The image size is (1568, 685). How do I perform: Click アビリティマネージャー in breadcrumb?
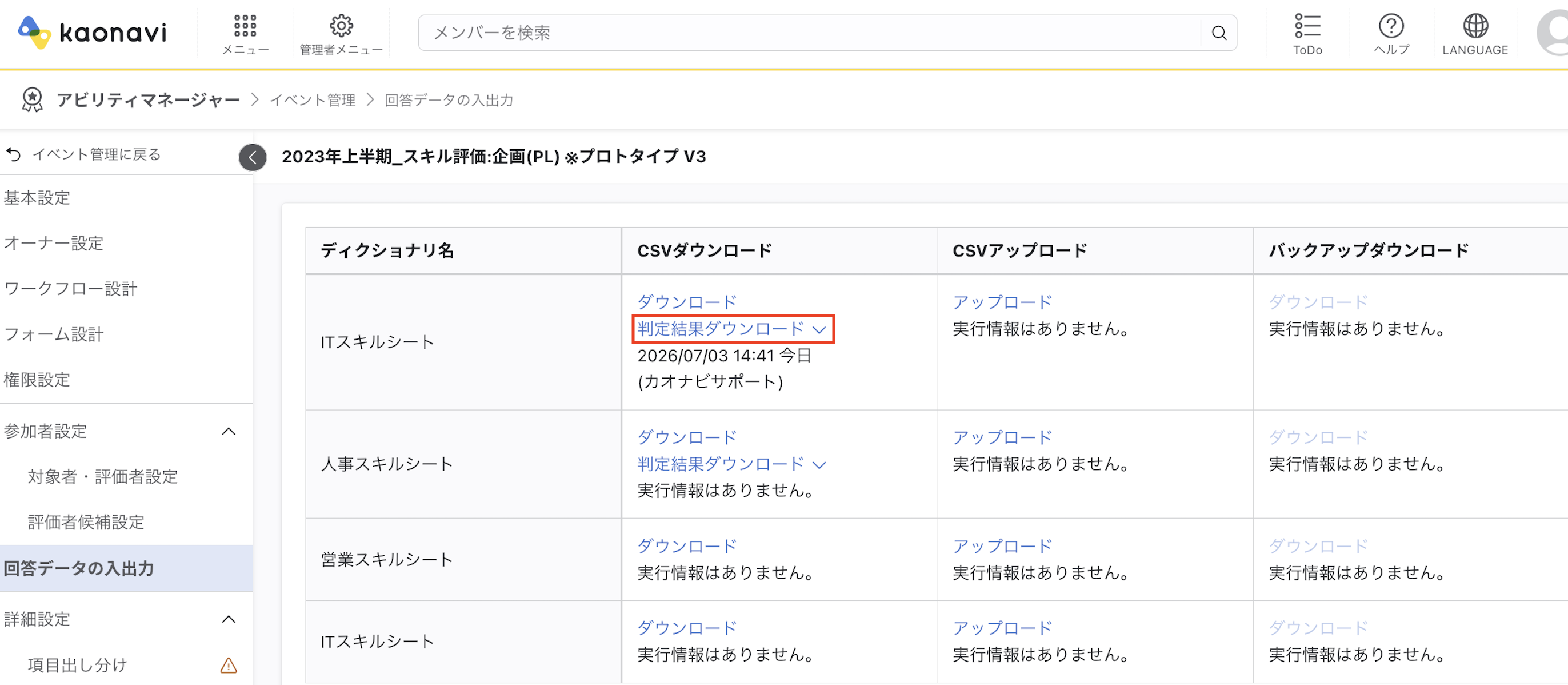click(148, 100)
